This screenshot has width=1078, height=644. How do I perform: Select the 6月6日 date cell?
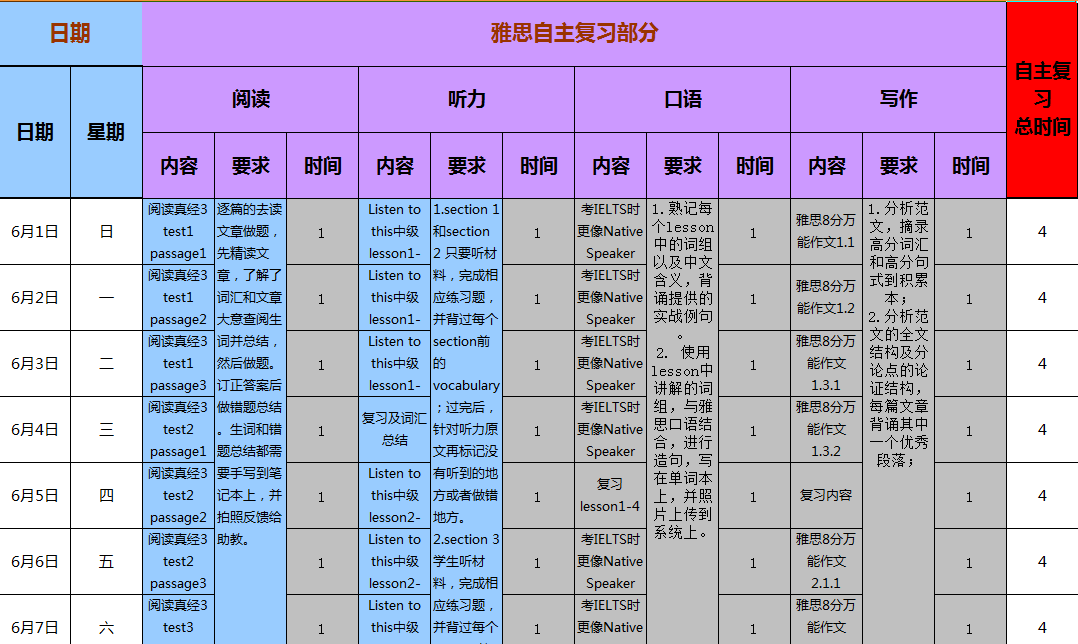click(35, 562)
